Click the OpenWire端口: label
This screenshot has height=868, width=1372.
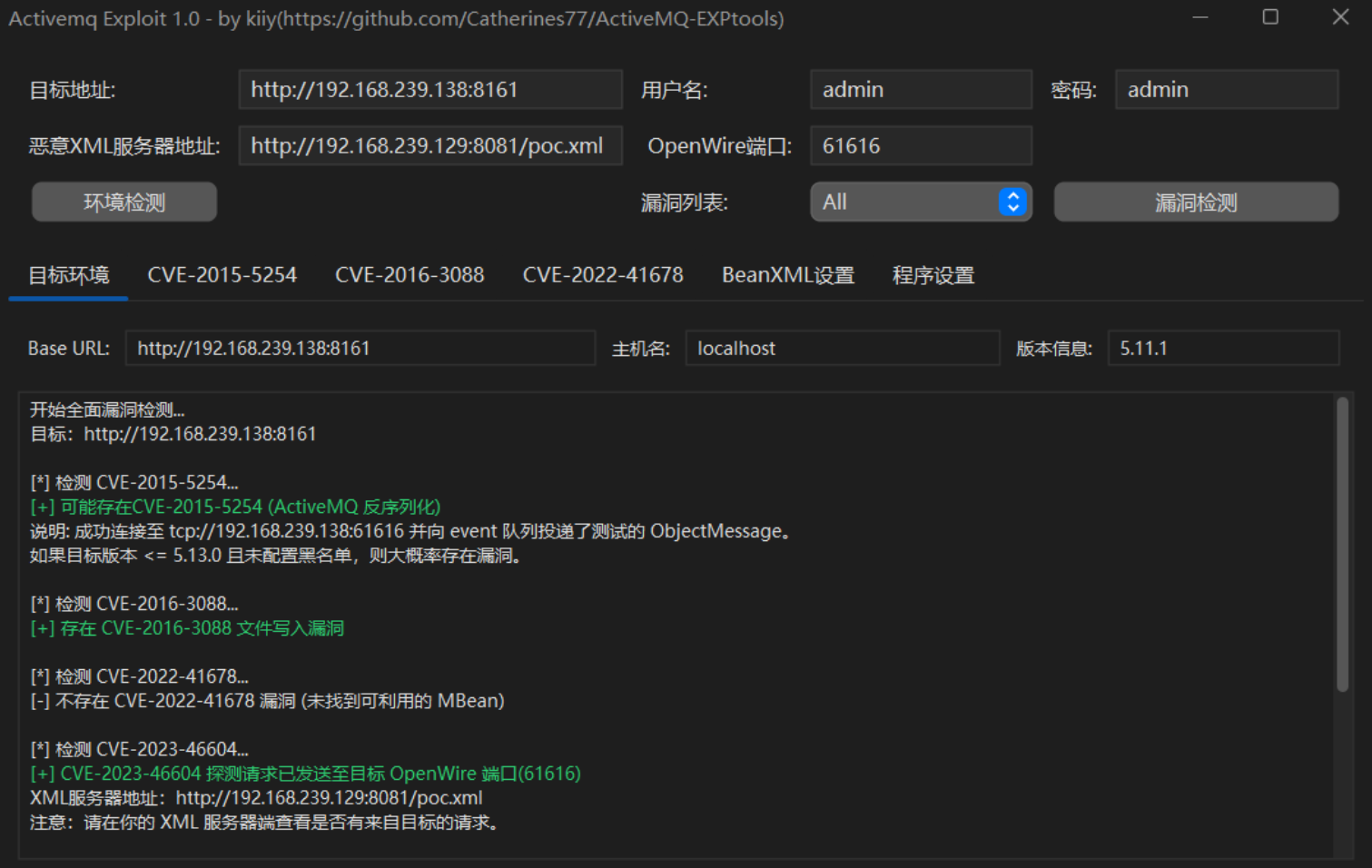coord(720,146)
